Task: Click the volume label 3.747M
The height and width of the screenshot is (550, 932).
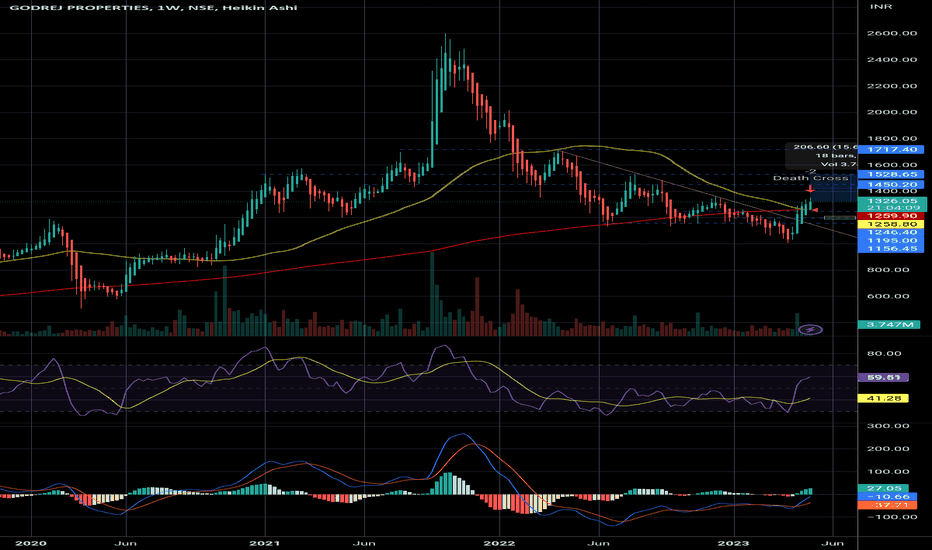Action: (889, 325)
